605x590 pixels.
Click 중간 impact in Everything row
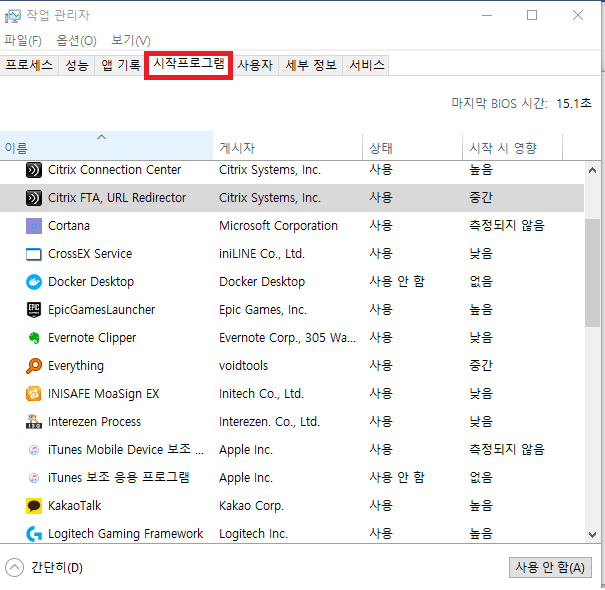click(x=481, y=366)
